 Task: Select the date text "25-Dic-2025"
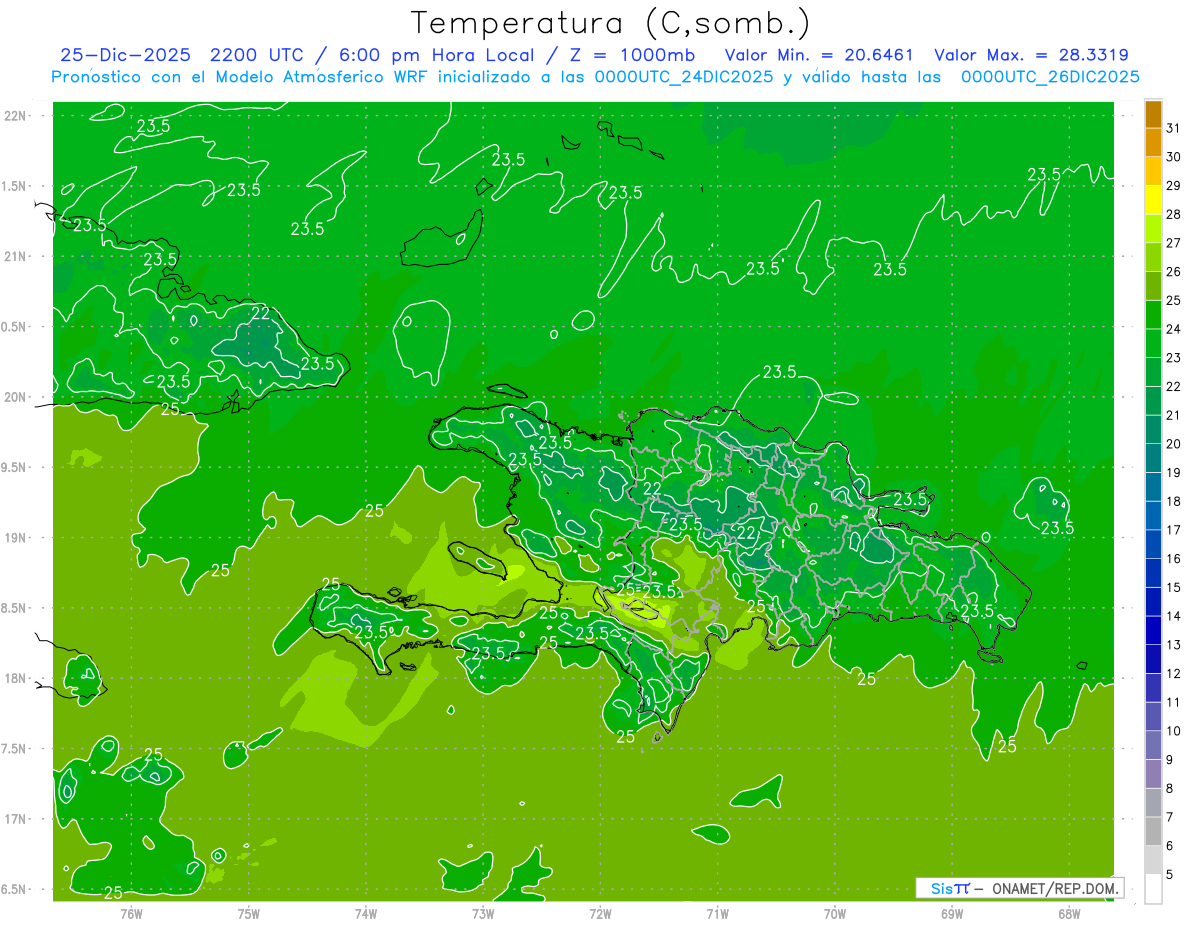(x=126, y=55)
